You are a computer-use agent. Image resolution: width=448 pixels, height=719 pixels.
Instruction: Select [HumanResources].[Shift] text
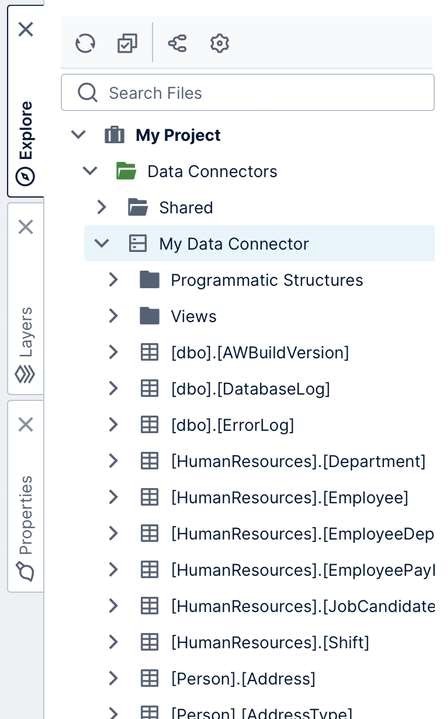coord(270,642)
